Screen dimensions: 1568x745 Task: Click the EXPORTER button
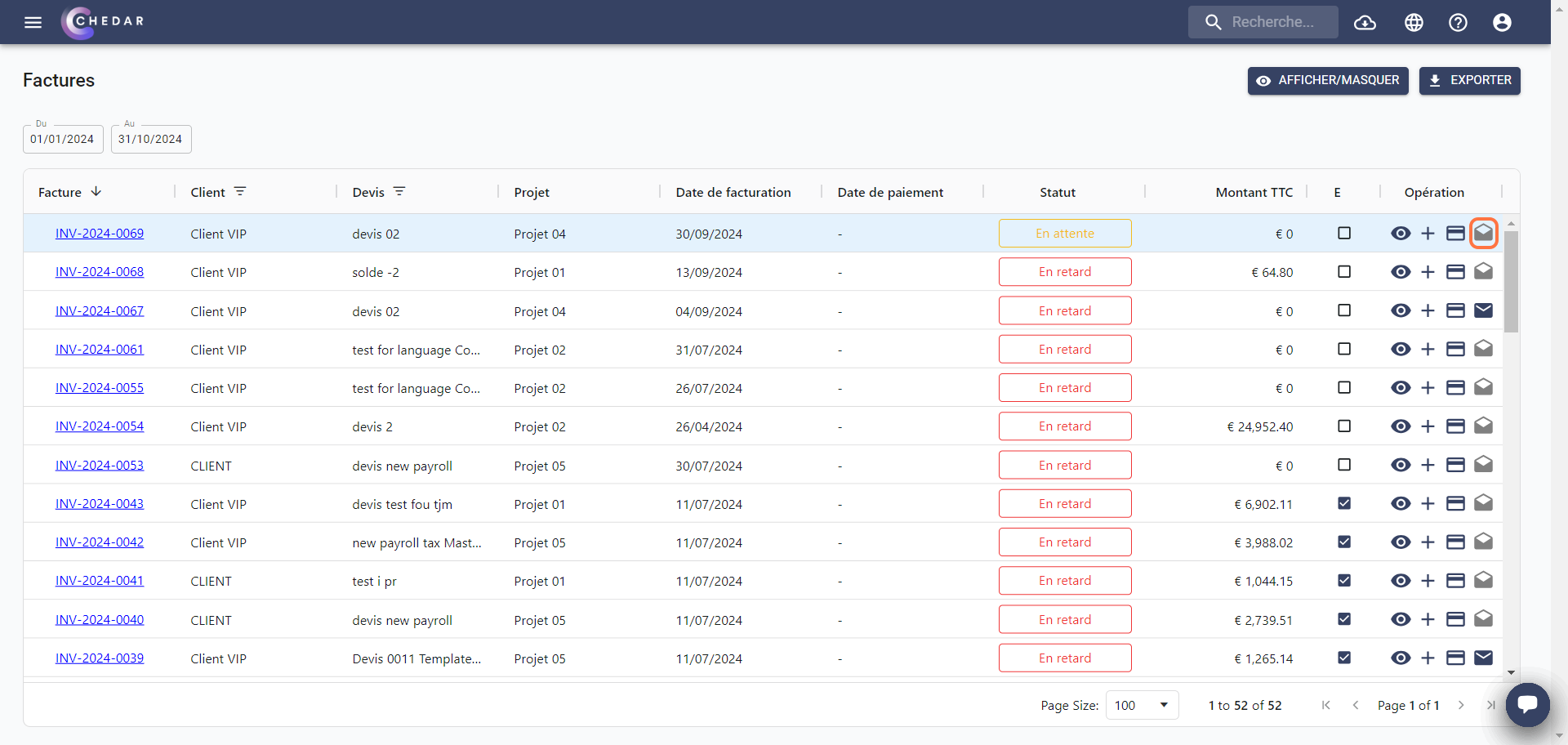(1469, 81)
